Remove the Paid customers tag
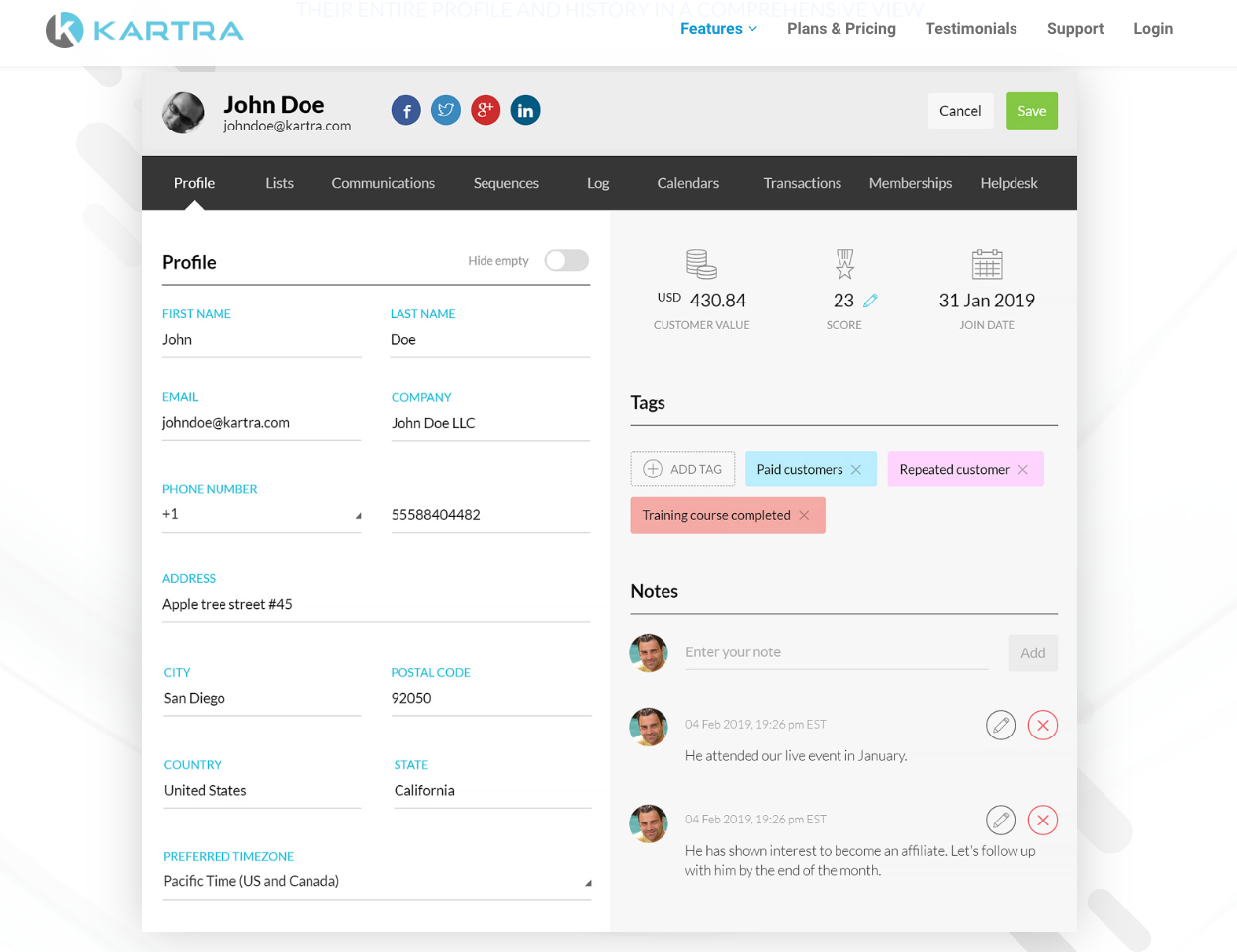This screenshot has height=952, width=1237. pyautogui.click(x=856, y=470)
